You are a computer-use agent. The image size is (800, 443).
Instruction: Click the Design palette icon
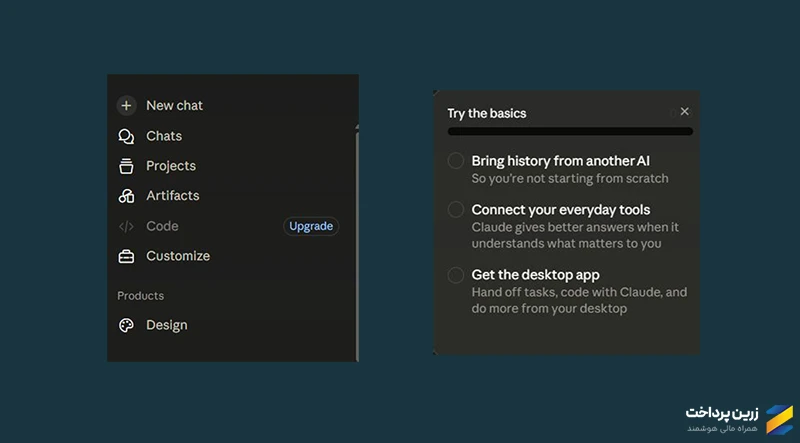click(126, 325)
